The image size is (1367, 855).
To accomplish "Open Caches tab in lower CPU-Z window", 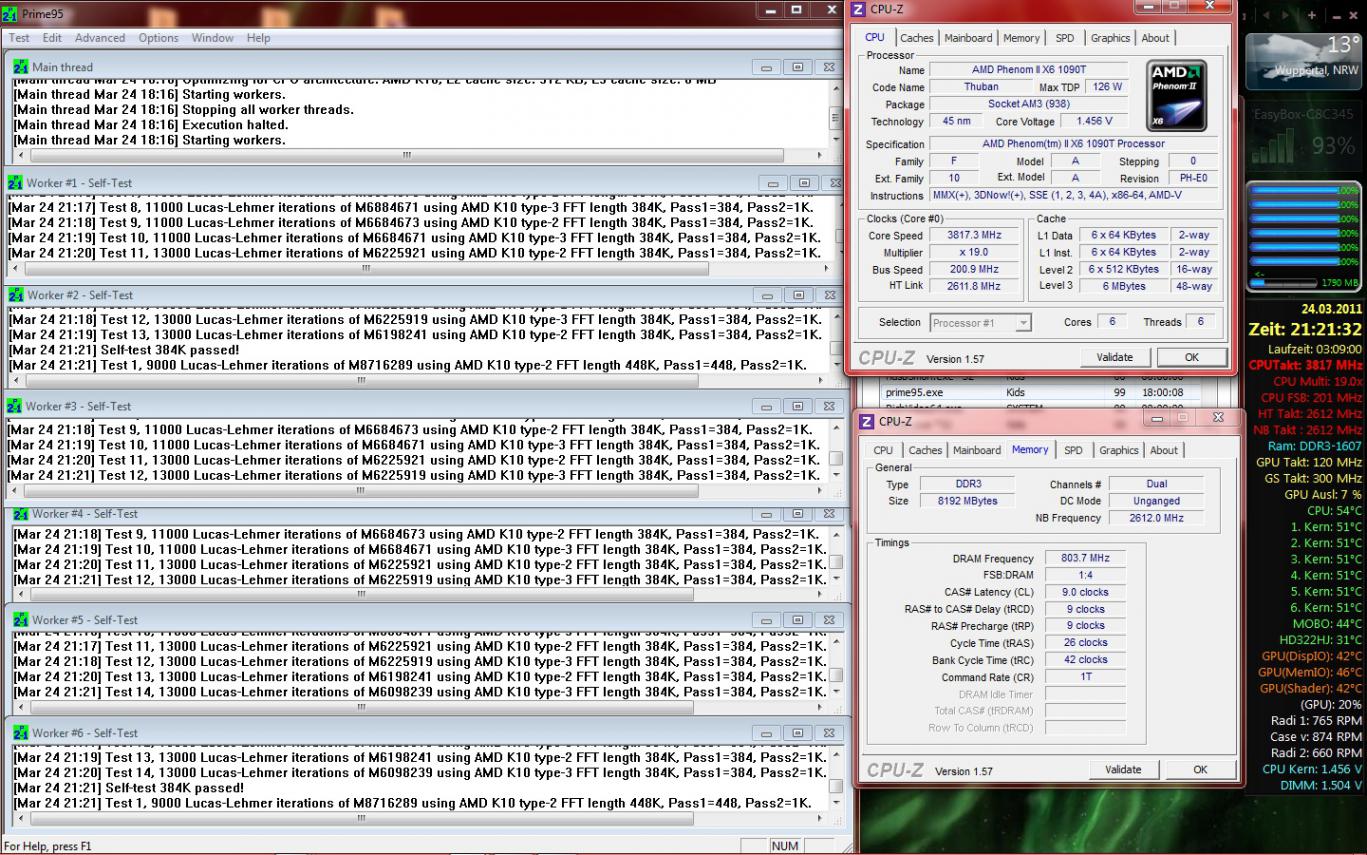I will [925, 450].
